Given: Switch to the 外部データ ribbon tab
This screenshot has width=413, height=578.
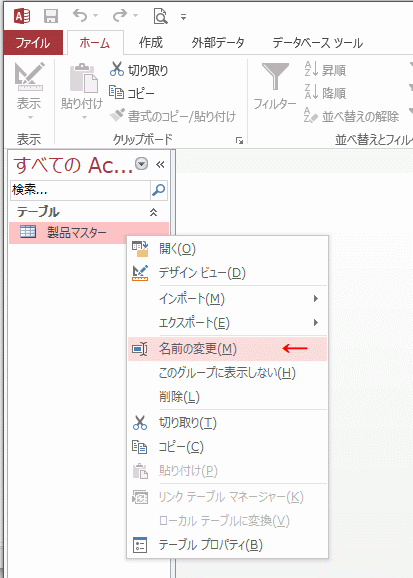Looking at the screenshot, I should 218,43.
